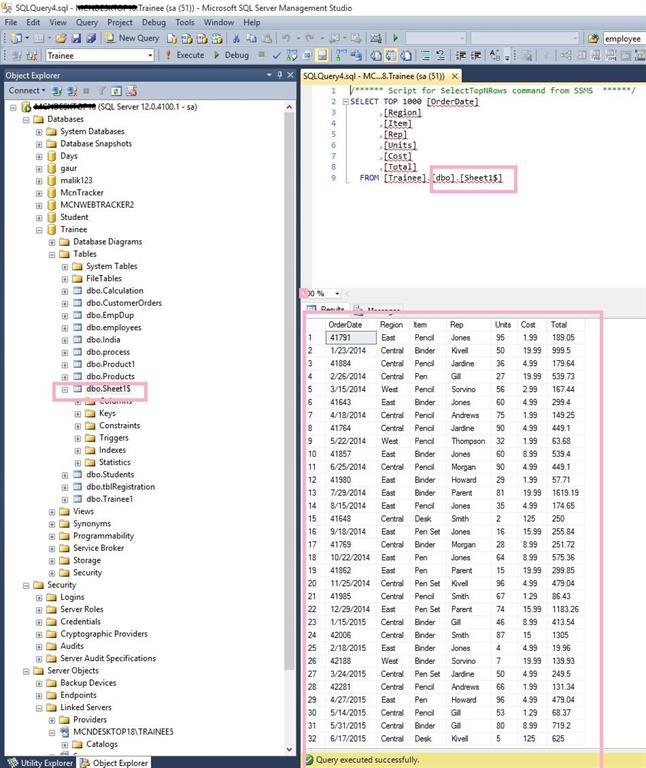
Task: Switch to Object Explorer tab at bottom
Action: click(114, 763)
